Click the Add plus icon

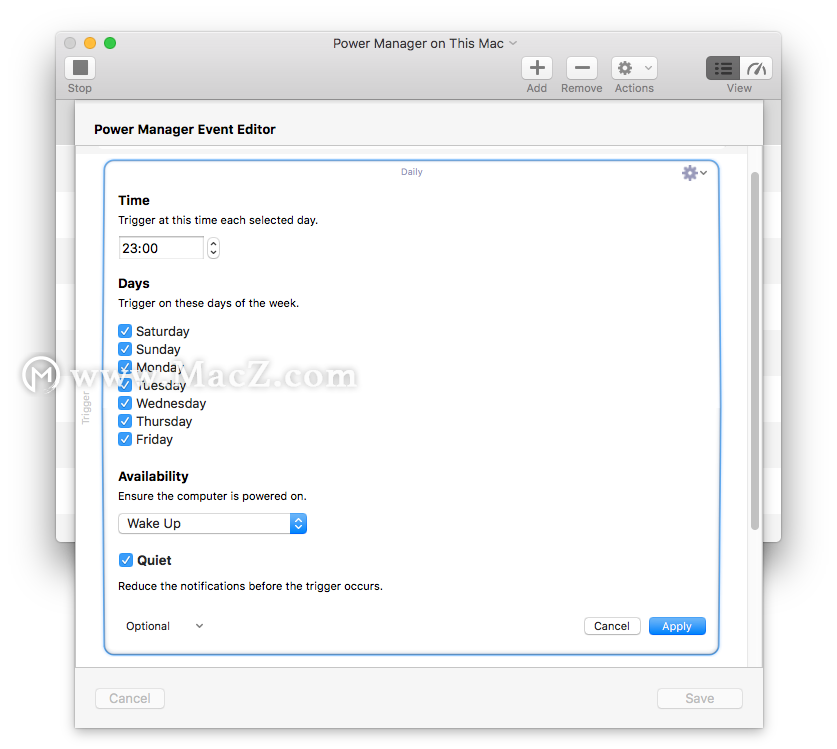coord(536,68)
